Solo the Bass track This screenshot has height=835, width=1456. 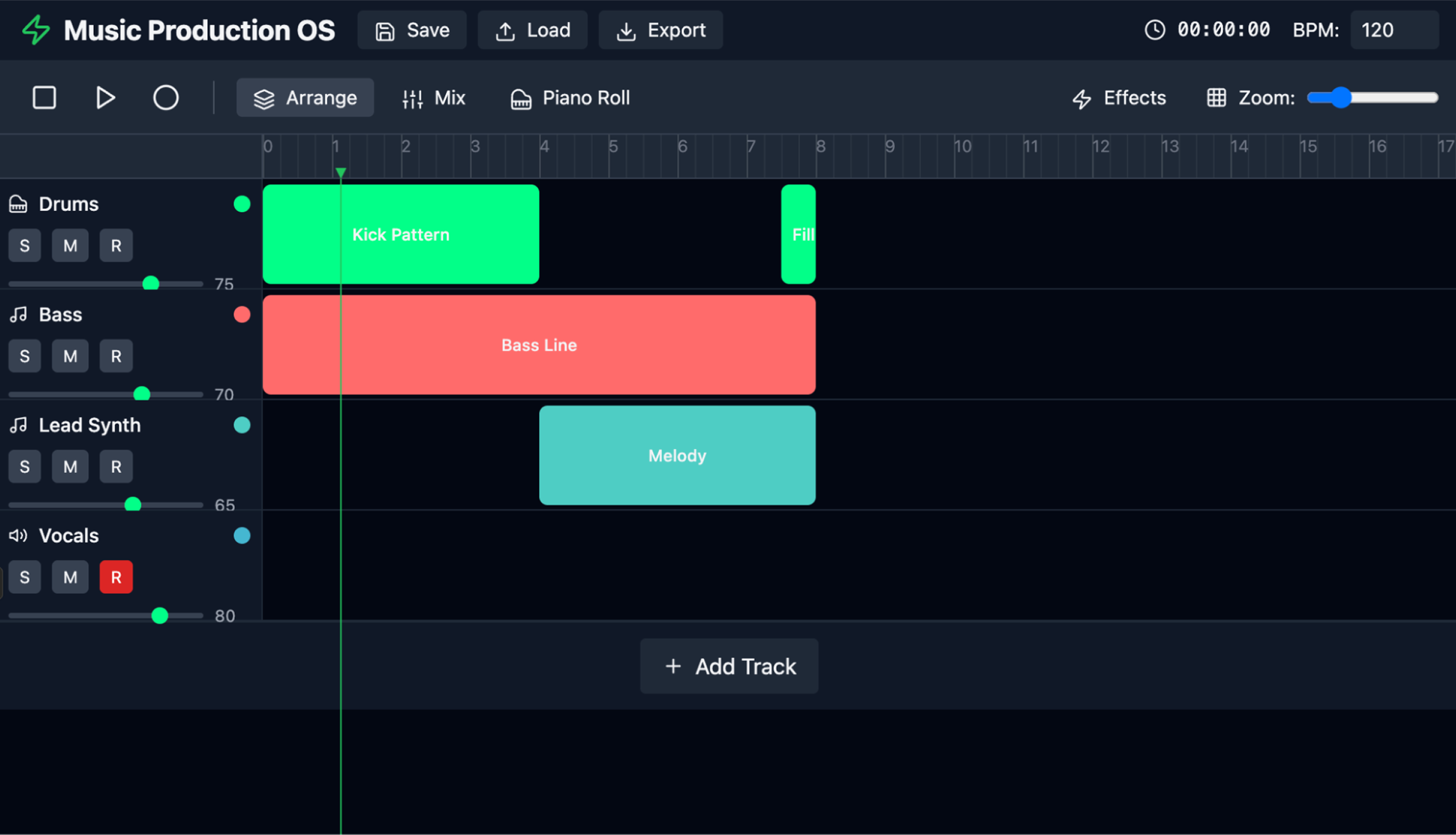24,356
